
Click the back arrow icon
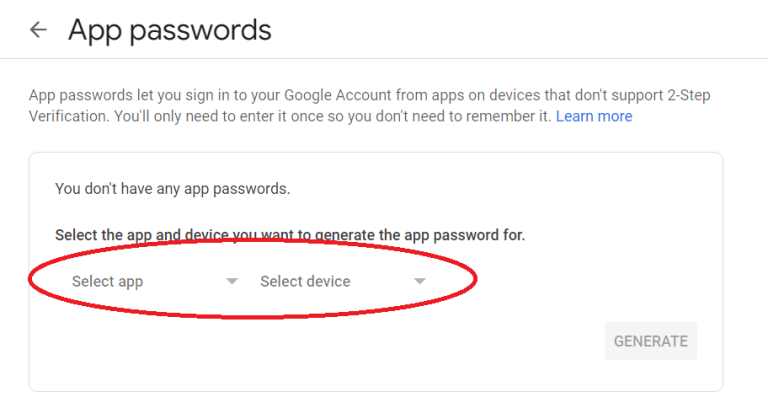click(38, 30)
